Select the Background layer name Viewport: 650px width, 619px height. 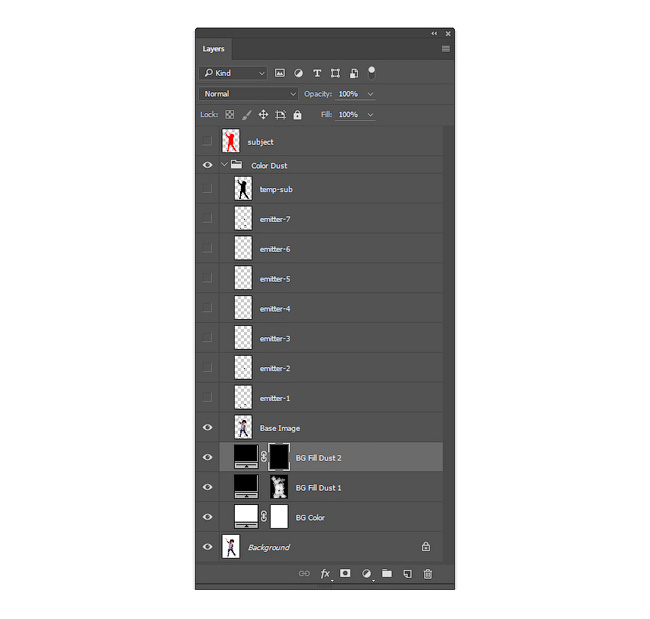(x=269, y=548)
